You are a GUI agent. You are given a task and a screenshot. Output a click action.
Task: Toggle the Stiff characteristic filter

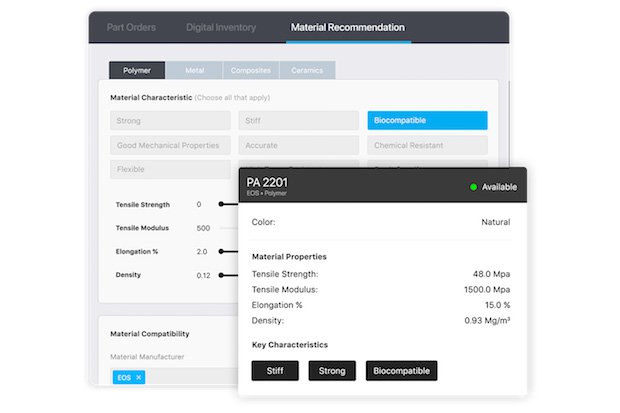(x=299, y=121)
